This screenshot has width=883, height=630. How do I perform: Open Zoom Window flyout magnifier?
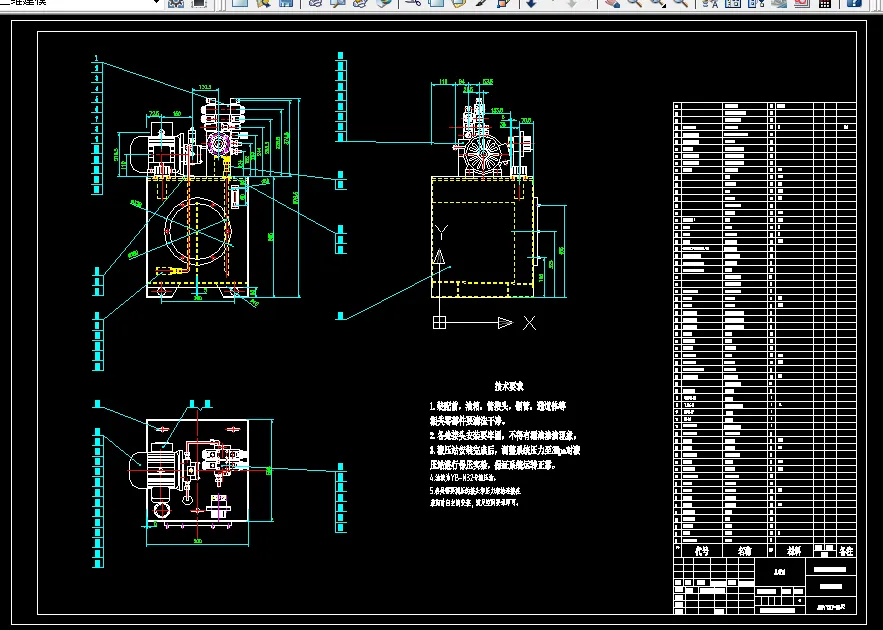[x=657, y=3]
